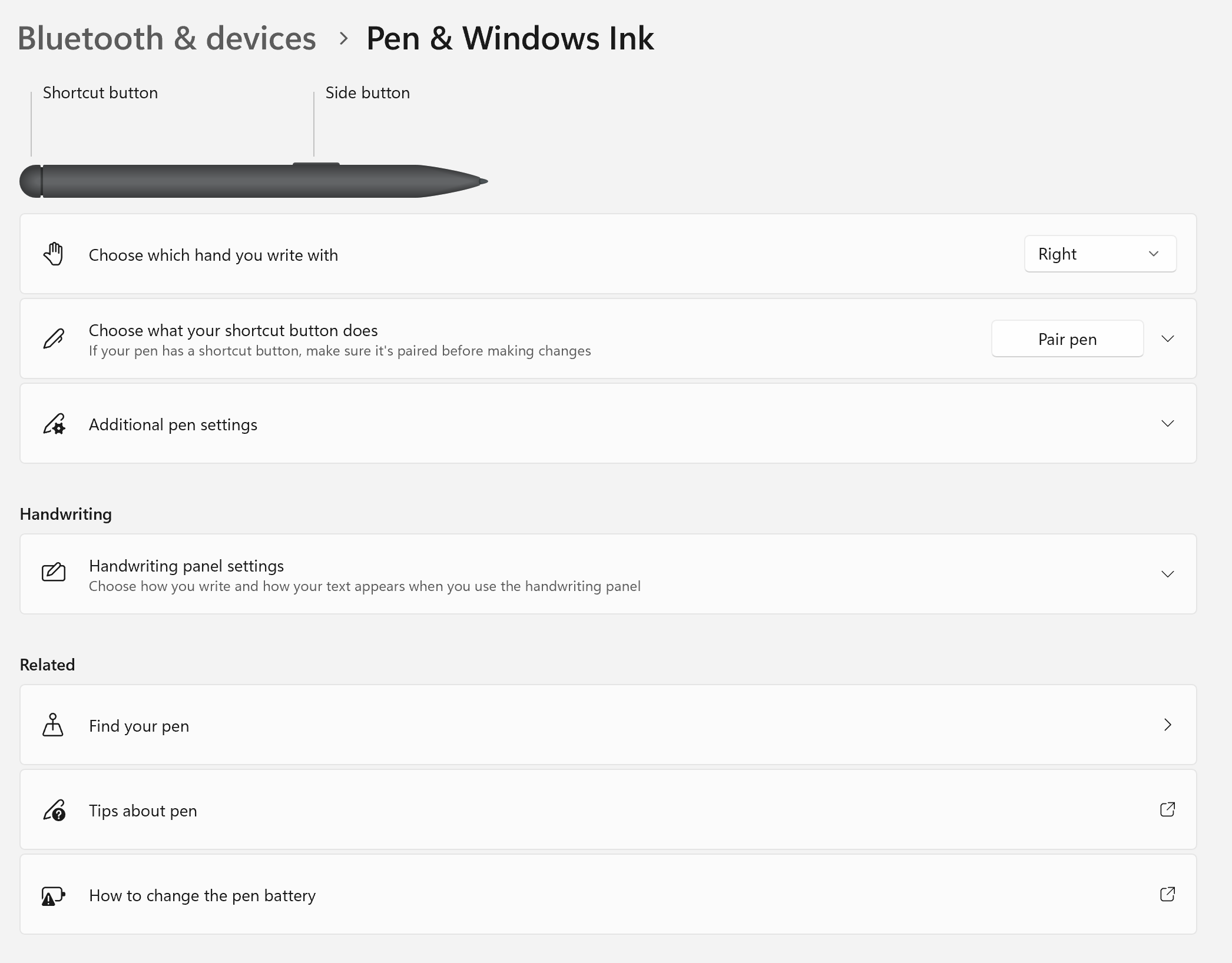Click the handwriting panel notepad icon
The width and height of the screenshot is (1232, 963).
54,573
